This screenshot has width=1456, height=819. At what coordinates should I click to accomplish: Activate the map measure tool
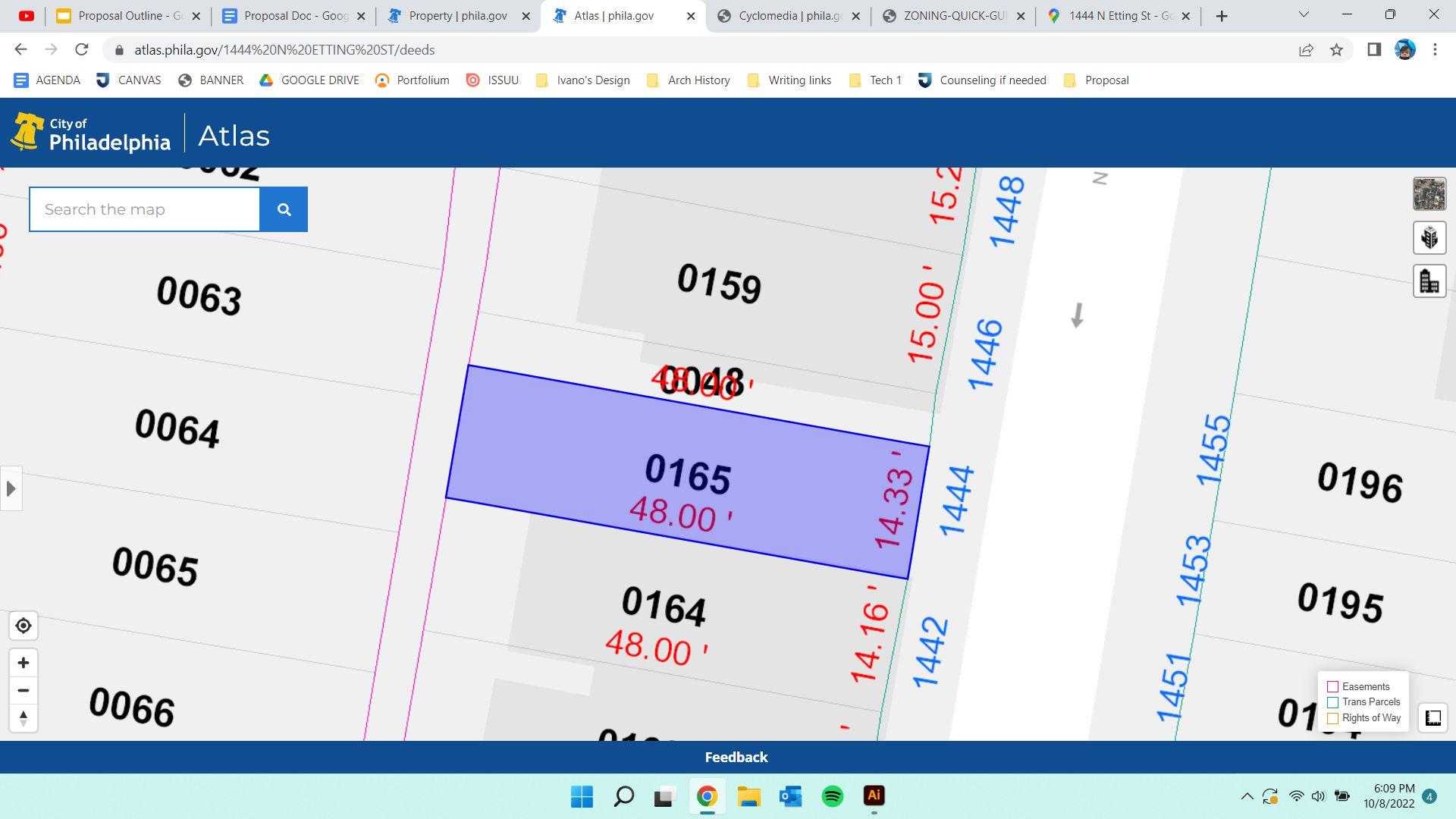pyautogui.click(x=1432, y=718)
